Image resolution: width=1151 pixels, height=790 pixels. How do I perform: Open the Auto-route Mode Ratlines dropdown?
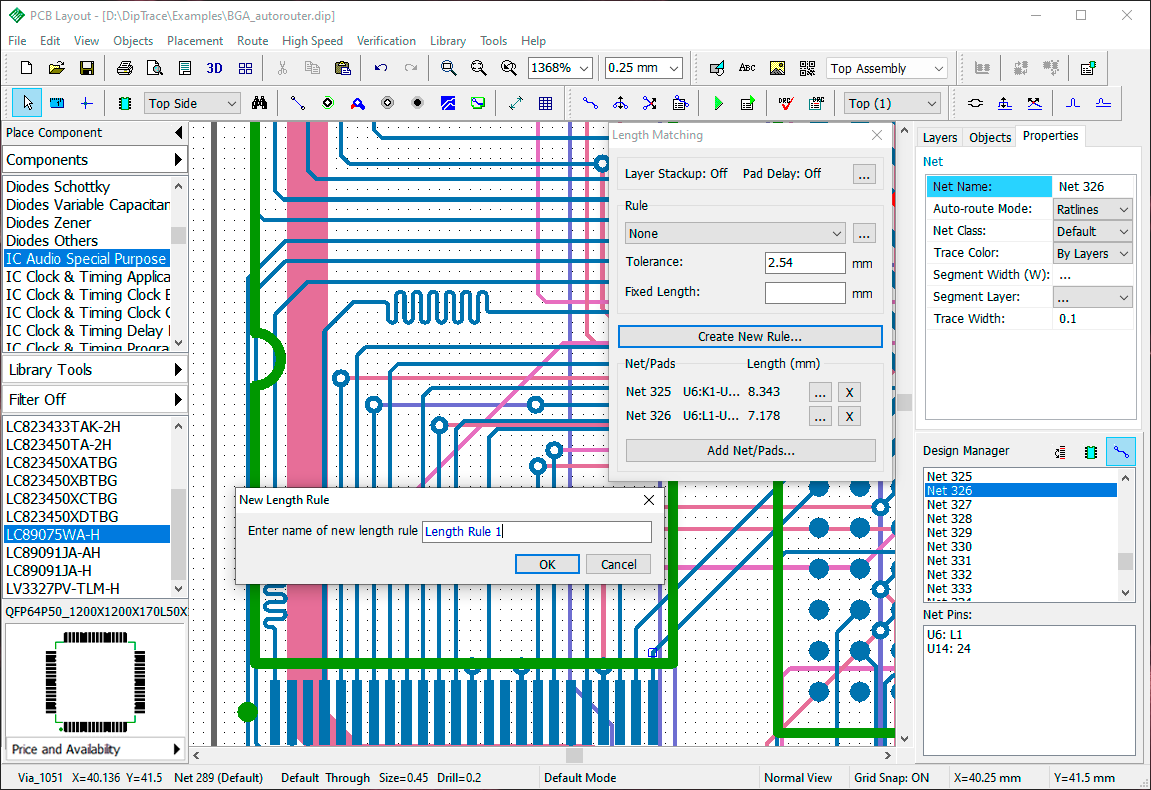point(1092,209)
